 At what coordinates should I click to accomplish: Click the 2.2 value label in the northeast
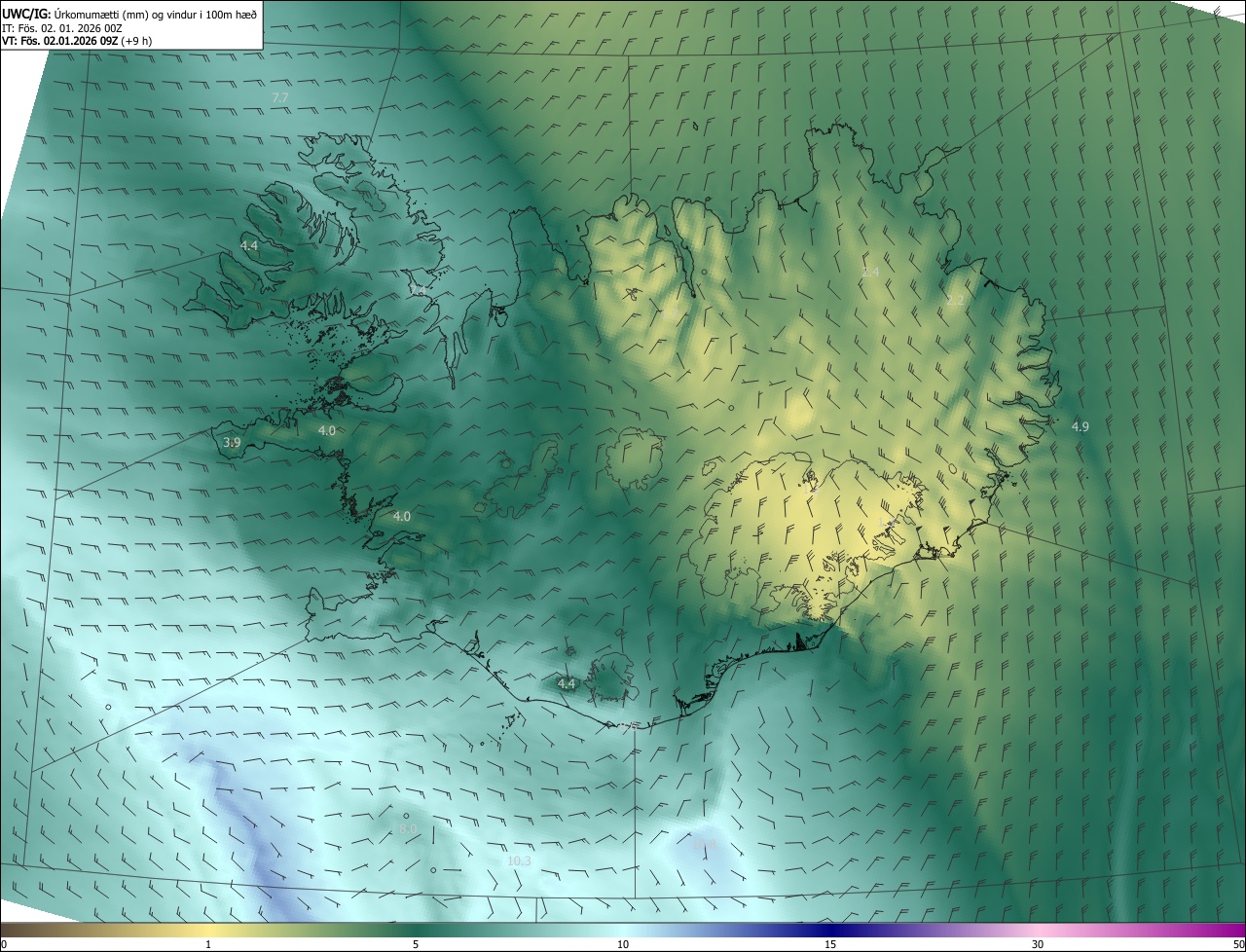tap(955, 301)
